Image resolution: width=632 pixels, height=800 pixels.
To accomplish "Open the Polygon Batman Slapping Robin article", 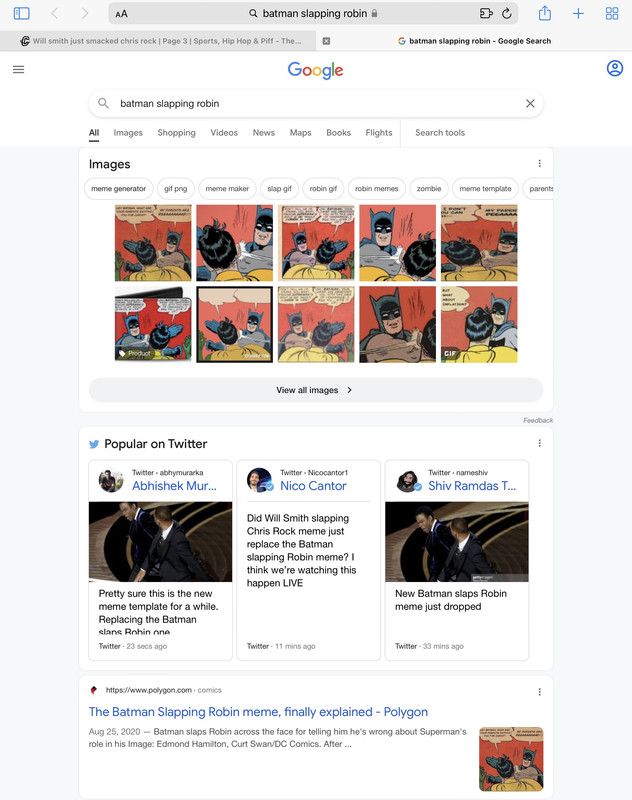I will pyautogui.click(x=258, y=712).
